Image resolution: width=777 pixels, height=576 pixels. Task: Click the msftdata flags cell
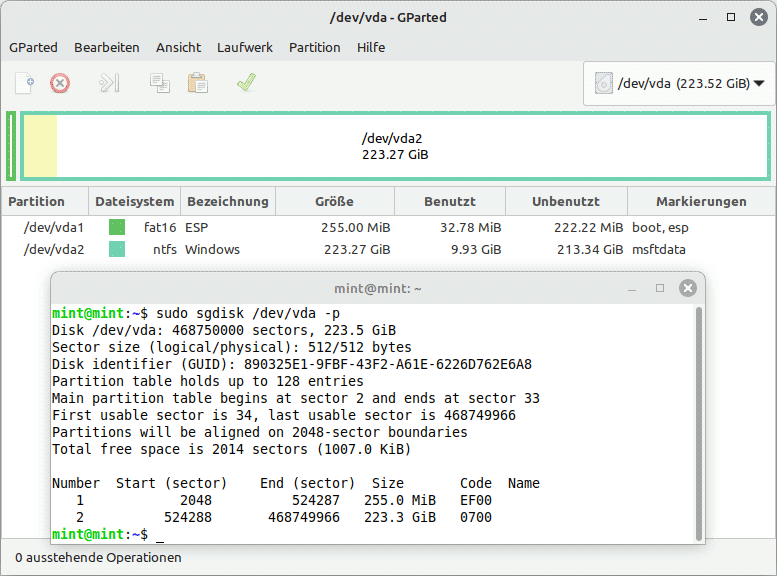coord(659,249)
